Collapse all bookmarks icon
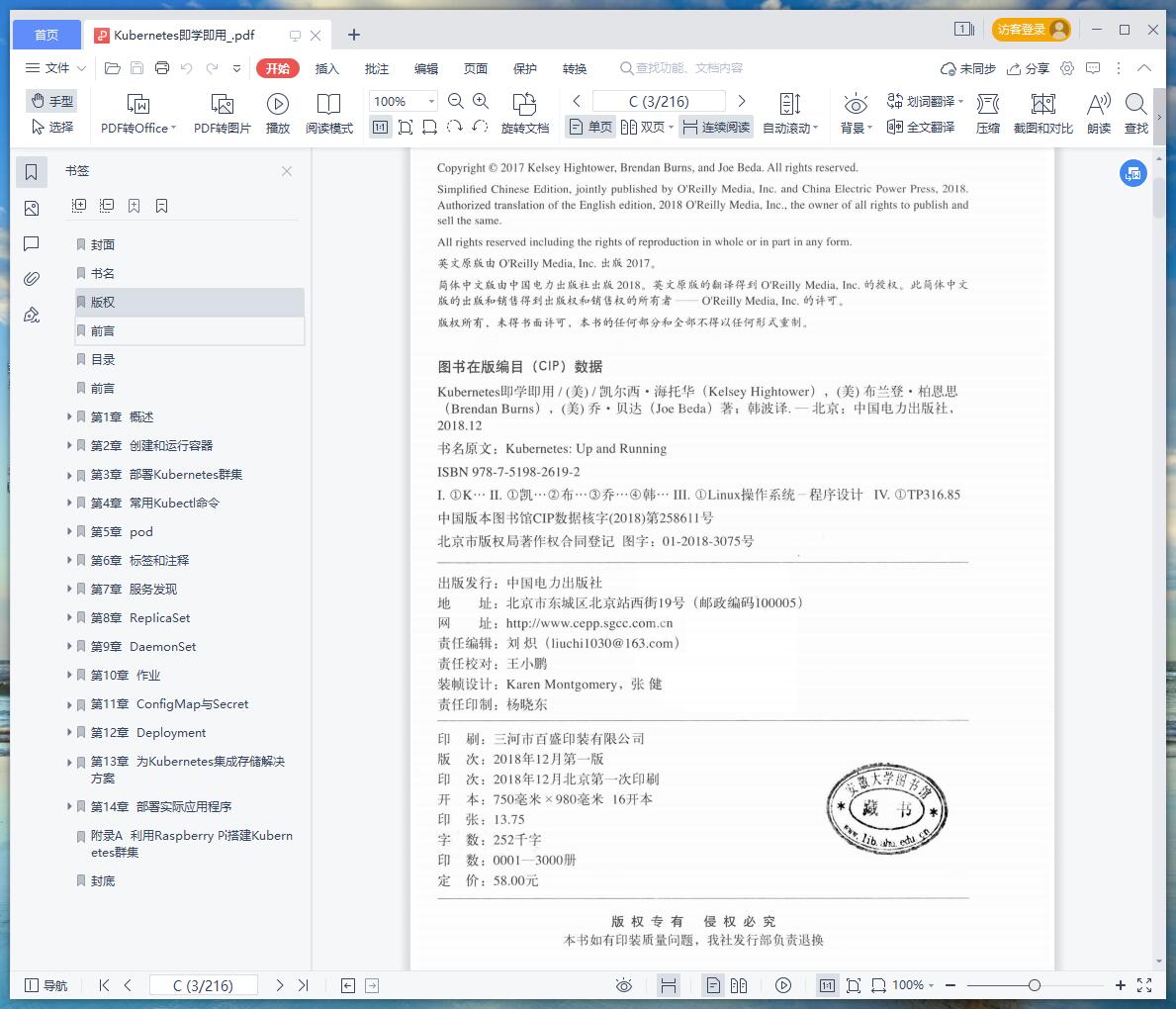 [x=107, y=206]
